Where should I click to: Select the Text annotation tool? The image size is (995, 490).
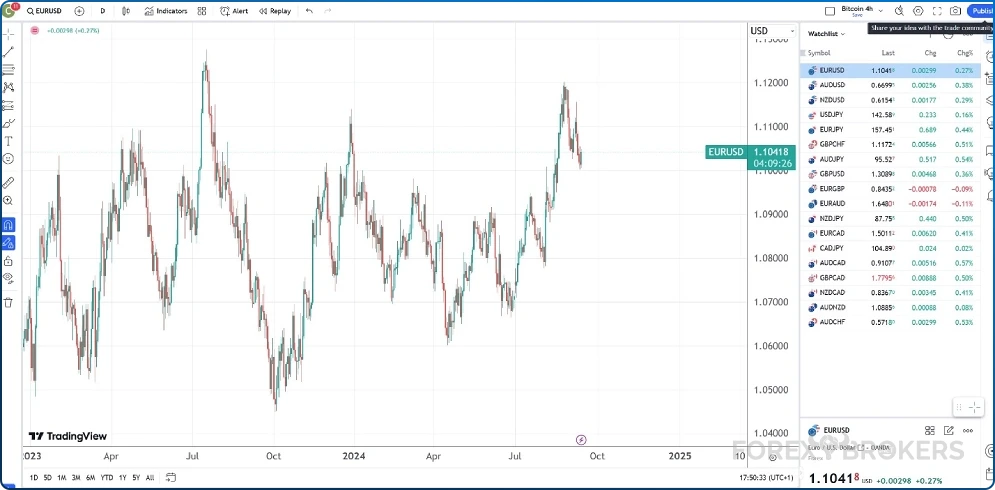8,141
